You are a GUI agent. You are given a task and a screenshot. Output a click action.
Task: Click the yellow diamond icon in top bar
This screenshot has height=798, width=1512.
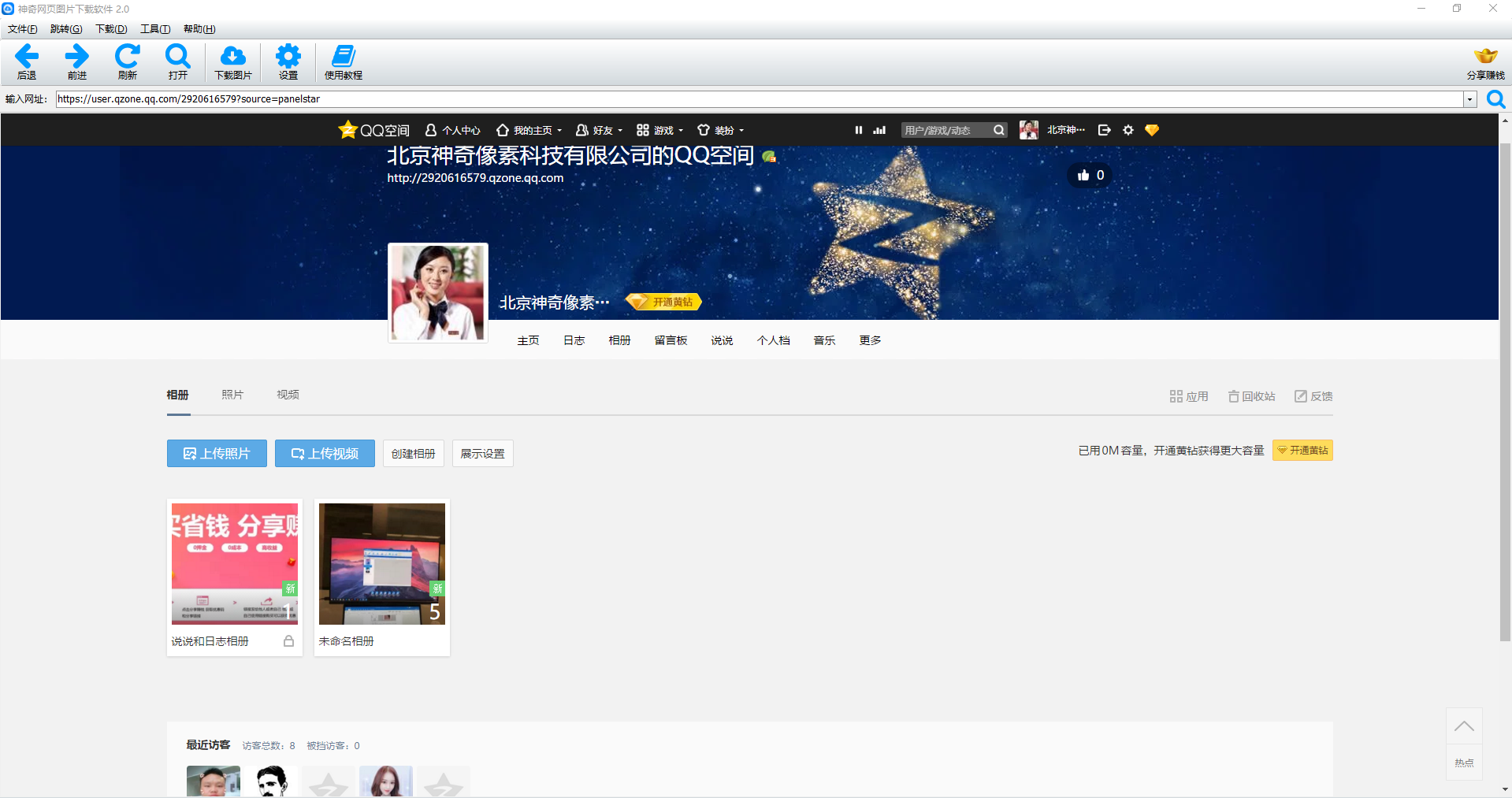coord(1152,130)
